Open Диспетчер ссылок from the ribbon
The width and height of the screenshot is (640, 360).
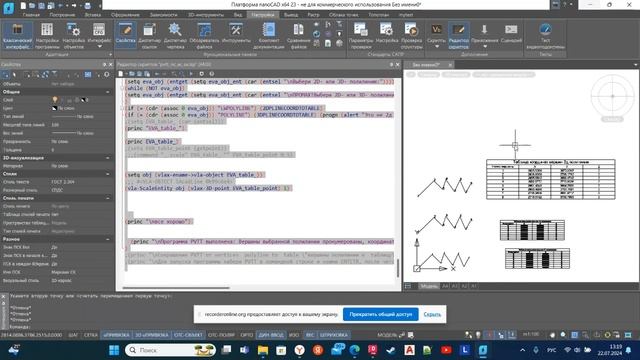tap(149, 36)
